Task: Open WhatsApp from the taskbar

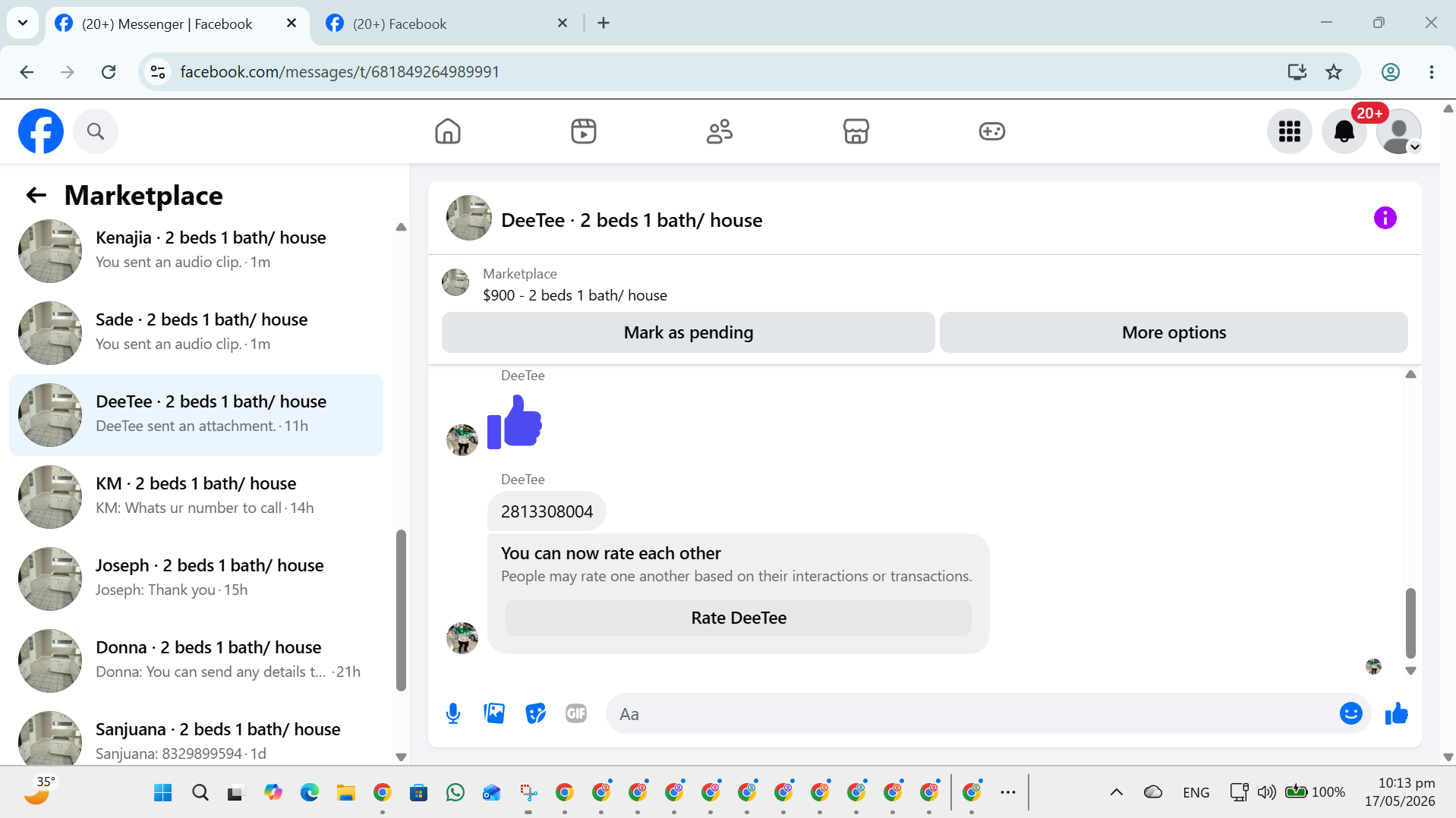Action: (x=455, y=793)
